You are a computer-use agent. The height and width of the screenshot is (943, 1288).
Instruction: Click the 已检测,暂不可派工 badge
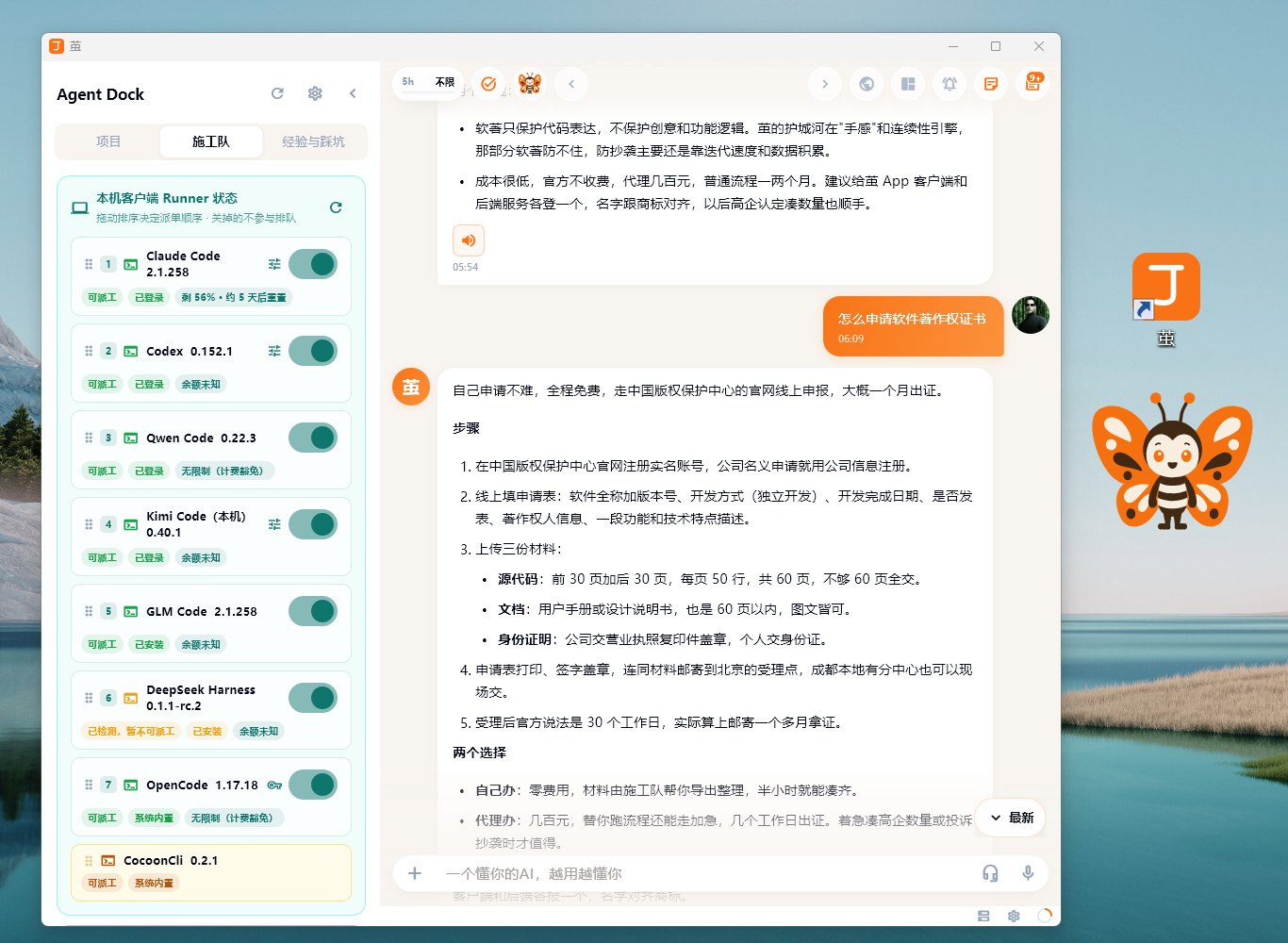[131, 731]
